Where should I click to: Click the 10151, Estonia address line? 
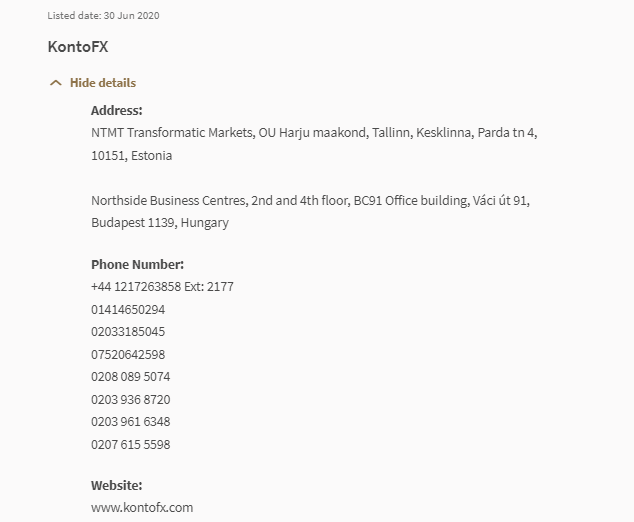(x=131, y=156)
